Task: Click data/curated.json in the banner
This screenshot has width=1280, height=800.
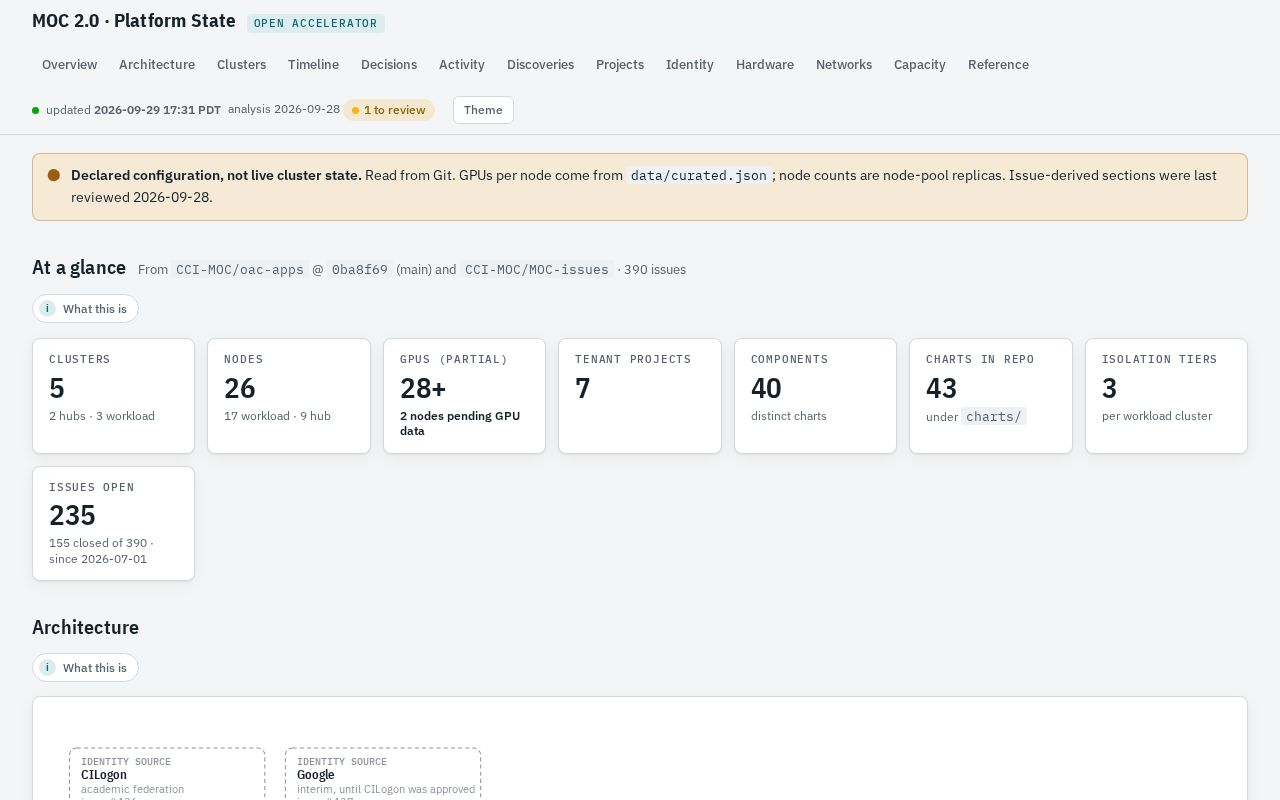Action: pos(699,175)
